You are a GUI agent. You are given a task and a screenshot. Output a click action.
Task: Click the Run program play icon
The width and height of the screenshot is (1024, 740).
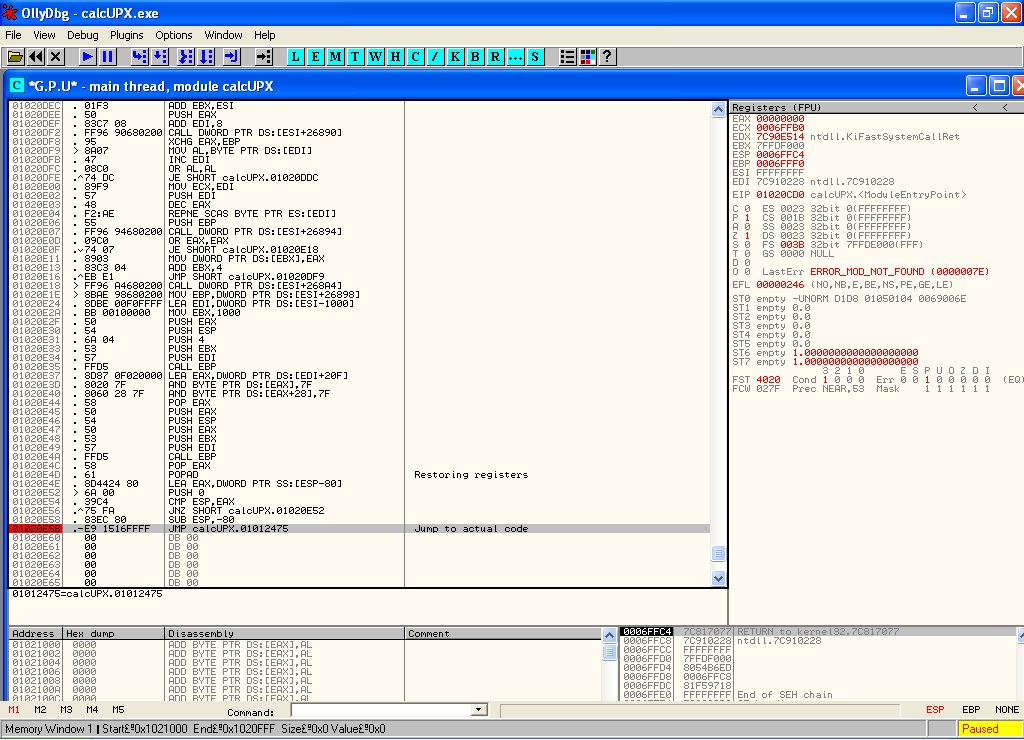(87, 57)
